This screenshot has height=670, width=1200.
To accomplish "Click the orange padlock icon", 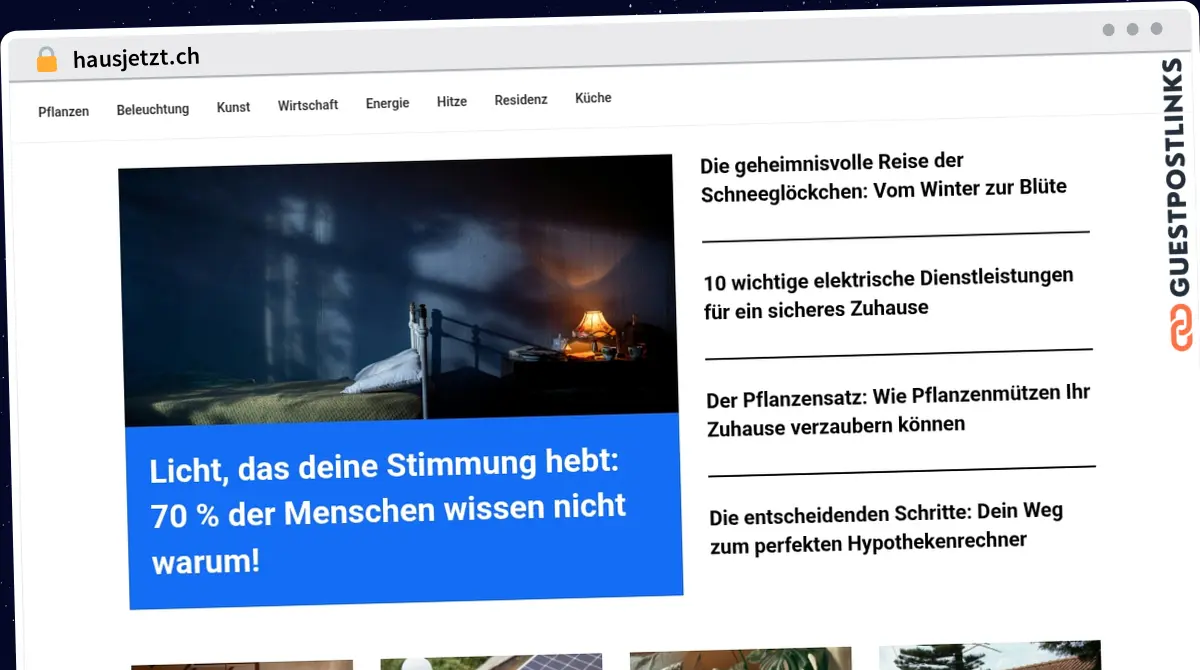I will [x=46, y=60].
